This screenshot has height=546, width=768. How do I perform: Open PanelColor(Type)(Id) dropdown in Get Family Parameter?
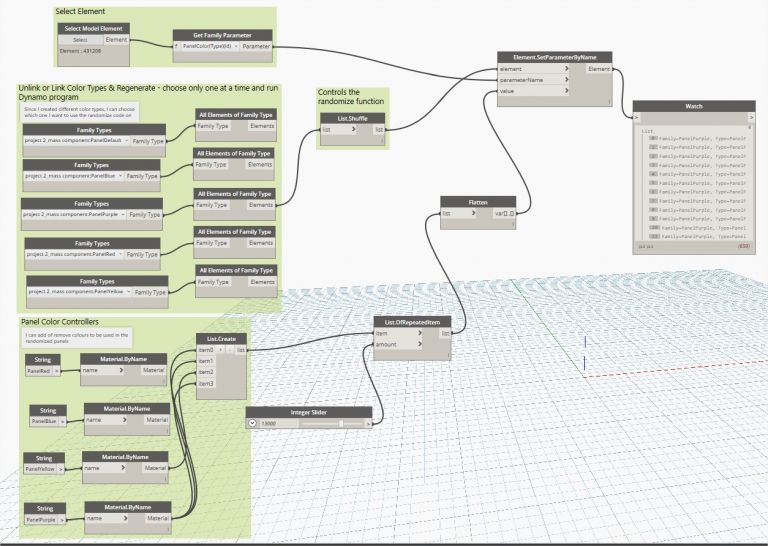coord(210,46)
